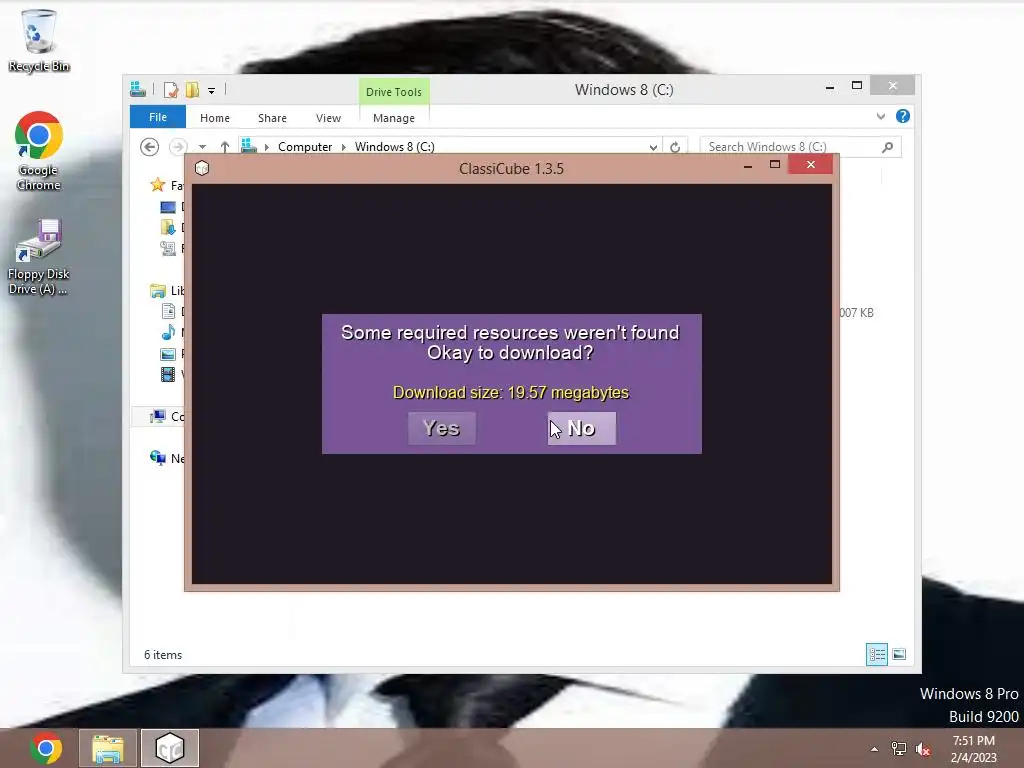Screen dimensions: 1024x768
Task: Click Downloads icon under Favorites
Action: pos(168,227)
